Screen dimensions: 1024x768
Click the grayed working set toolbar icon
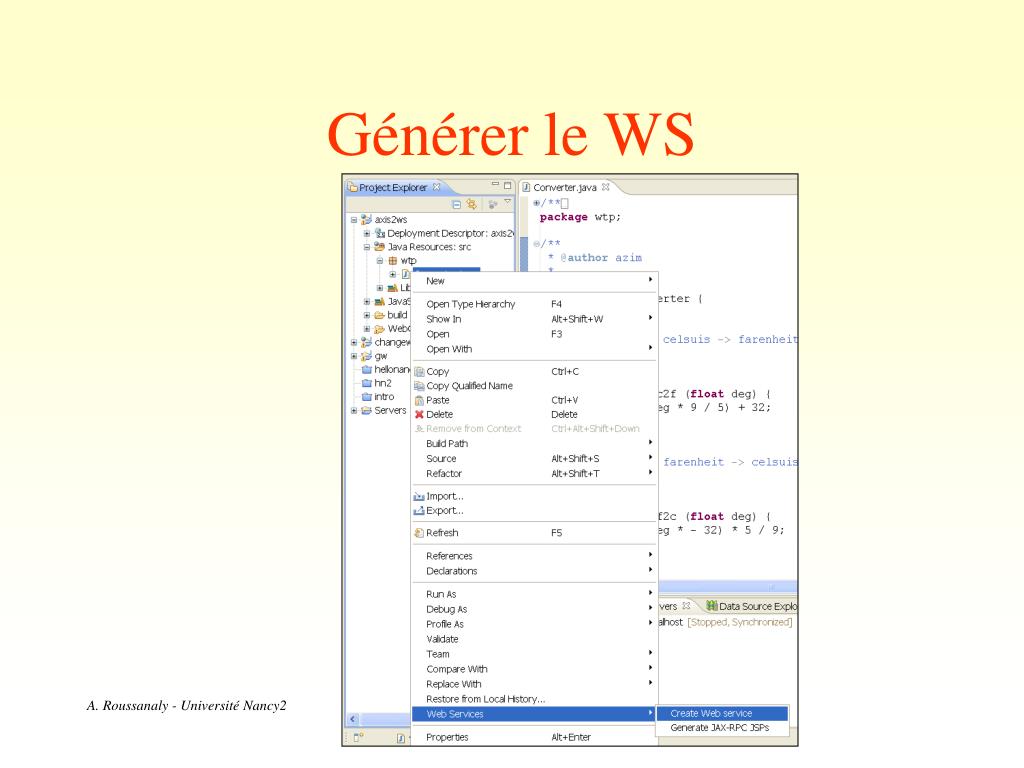(492, 204)
